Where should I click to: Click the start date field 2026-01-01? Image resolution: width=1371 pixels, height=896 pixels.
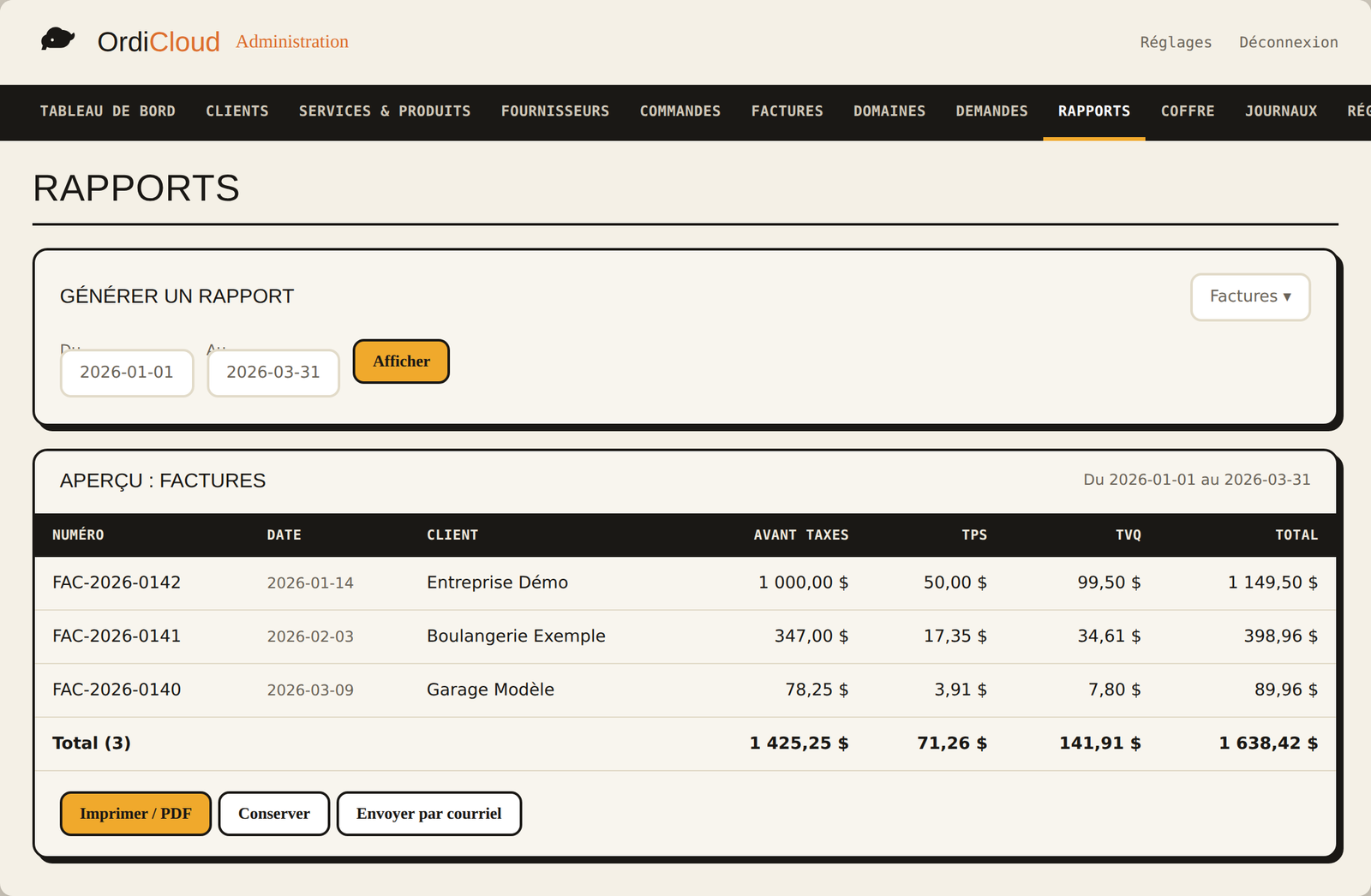pyautogui.click(x=127, y=373)
